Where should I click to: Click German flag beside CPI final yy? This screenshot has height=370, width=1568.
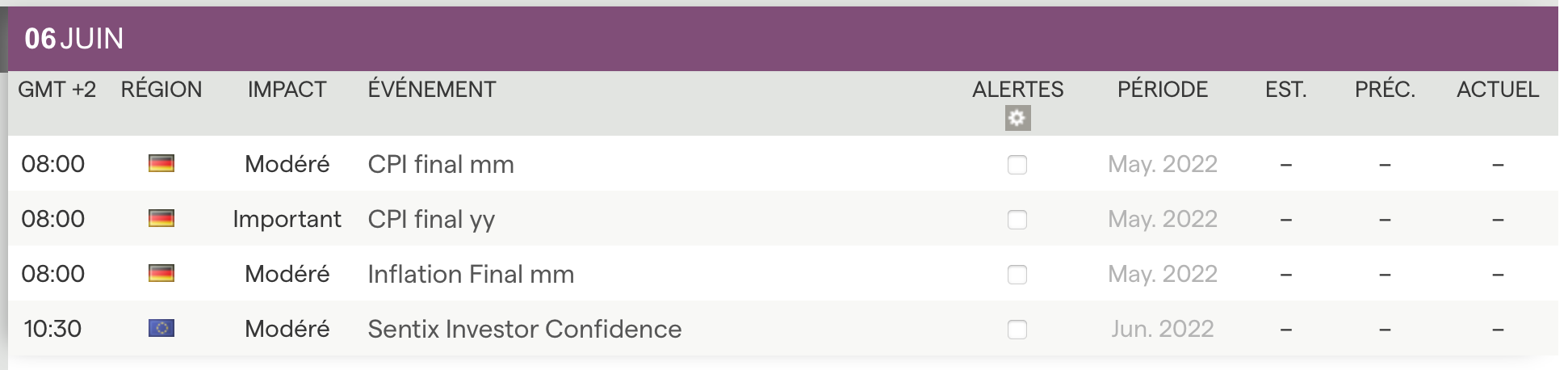[x=161, y=219]
